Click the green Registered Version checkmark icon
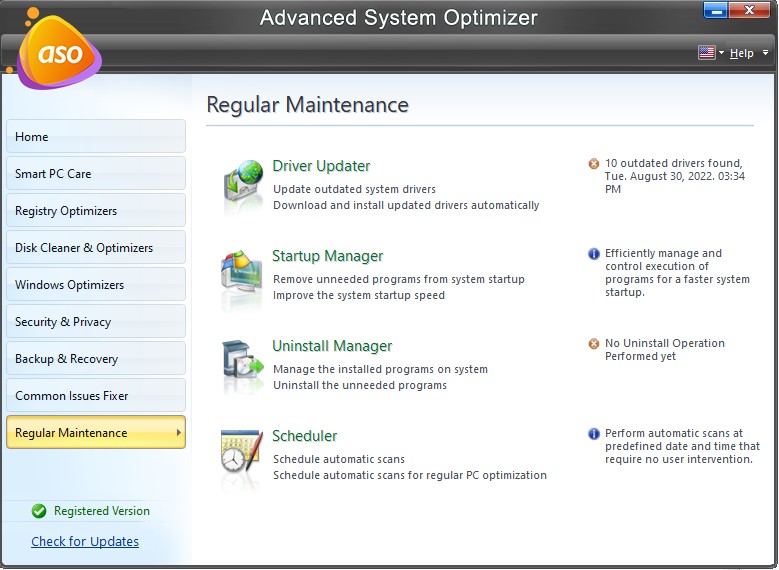Viewport: 779px width, 570px height. [x=39, y=511]
